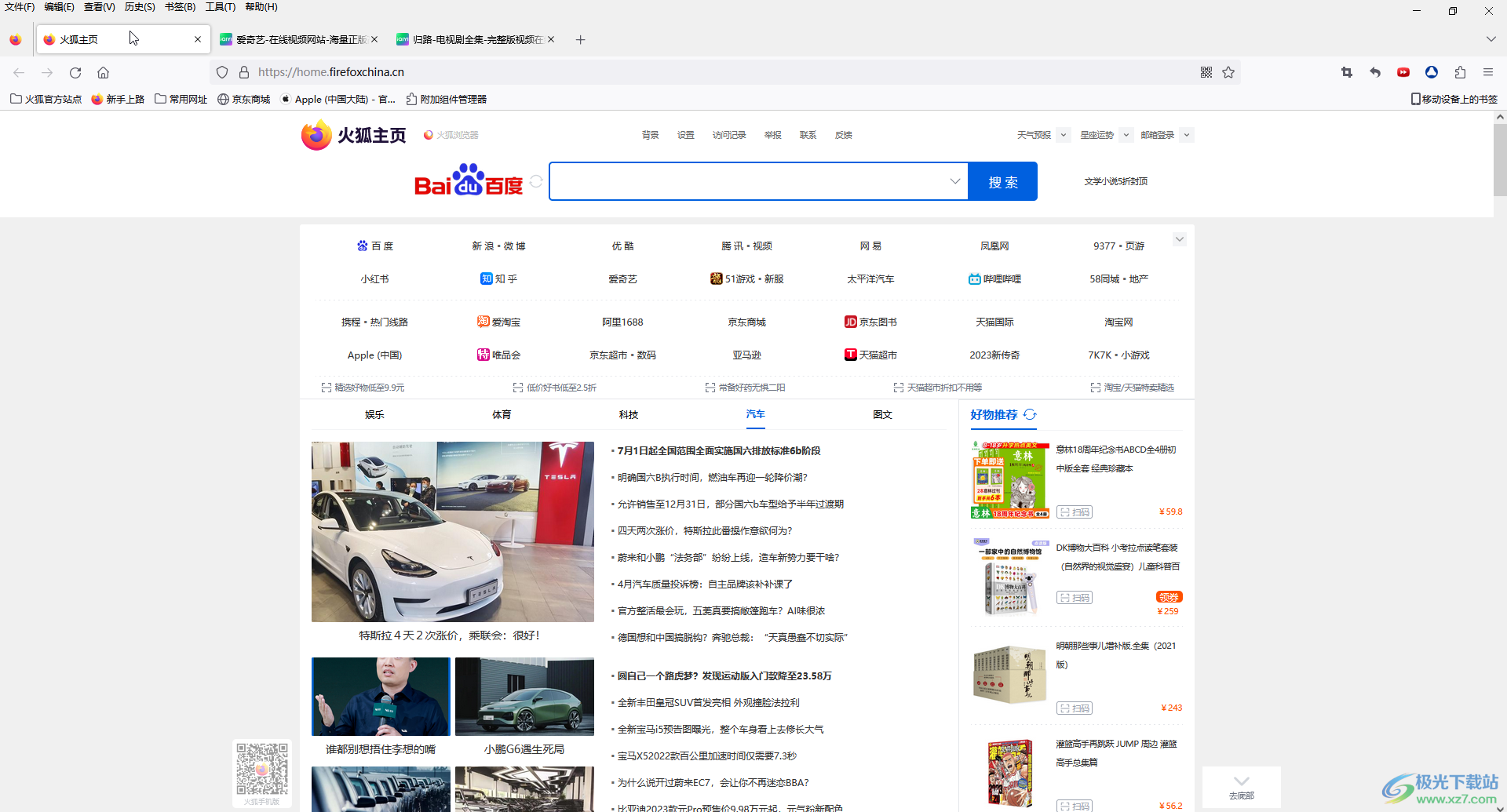Open the 京东商城 bookmark

point(244,100)
